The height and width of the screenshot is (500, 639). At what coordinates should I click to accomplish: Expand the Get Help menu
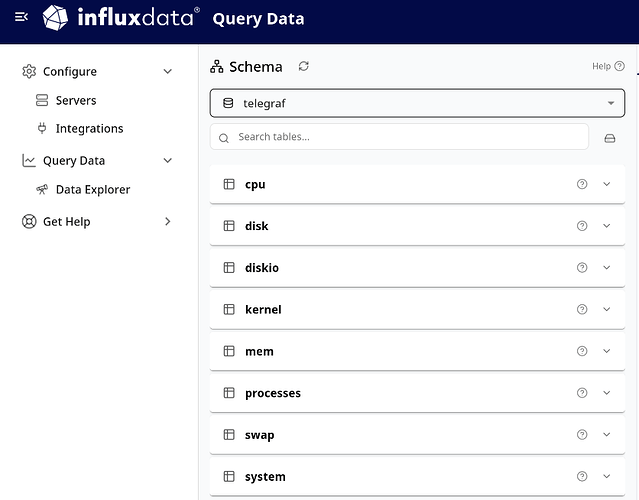167,221
